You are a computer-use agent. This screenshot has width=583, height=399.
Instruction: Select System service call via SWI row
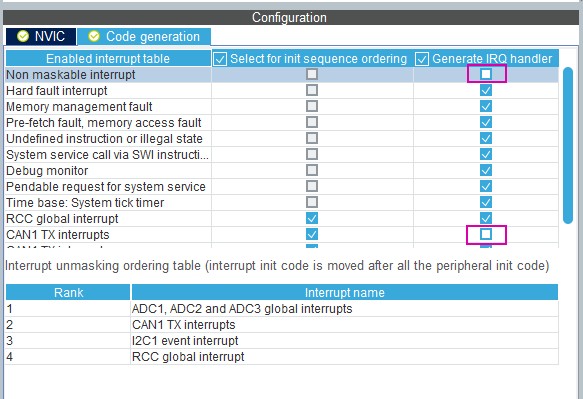coord(107,155)
